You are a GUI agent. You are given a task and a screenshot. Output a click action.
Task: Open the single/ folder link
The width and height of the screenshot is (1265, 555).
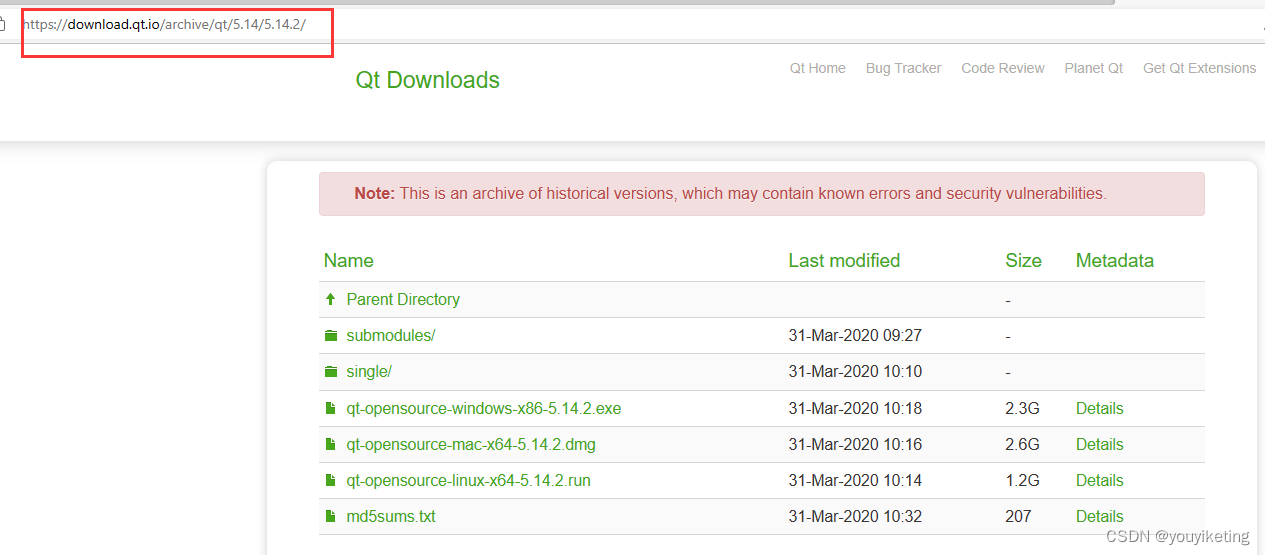click(x=369, y=372)
